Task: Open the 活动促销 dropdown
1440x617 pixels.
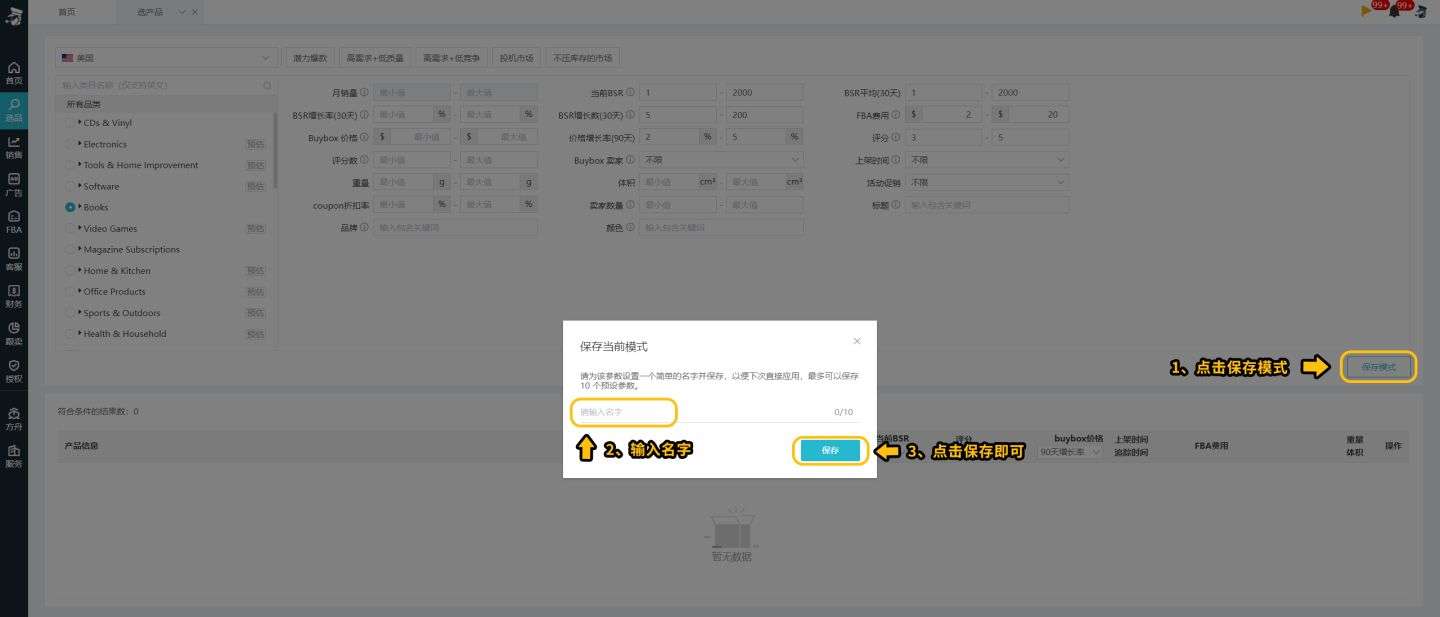Action: (987, 183)
